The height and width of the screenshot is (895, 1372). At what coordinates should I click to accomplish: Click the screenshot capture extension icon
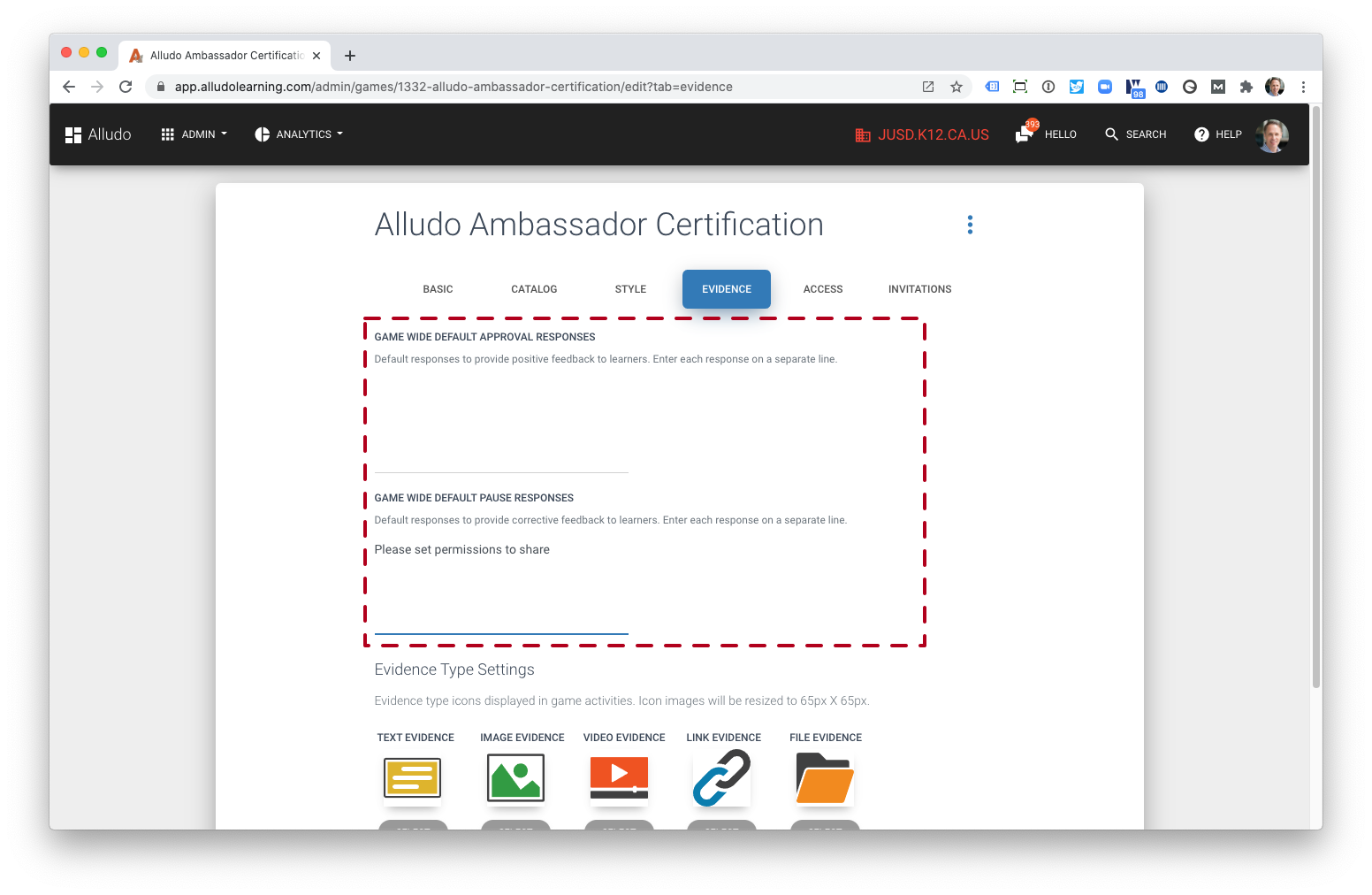1020,87
